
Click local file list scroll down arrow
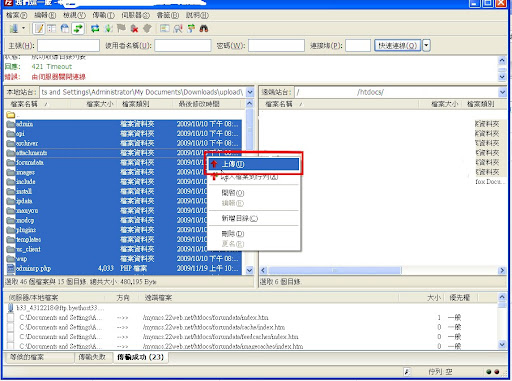pos(249,270)
